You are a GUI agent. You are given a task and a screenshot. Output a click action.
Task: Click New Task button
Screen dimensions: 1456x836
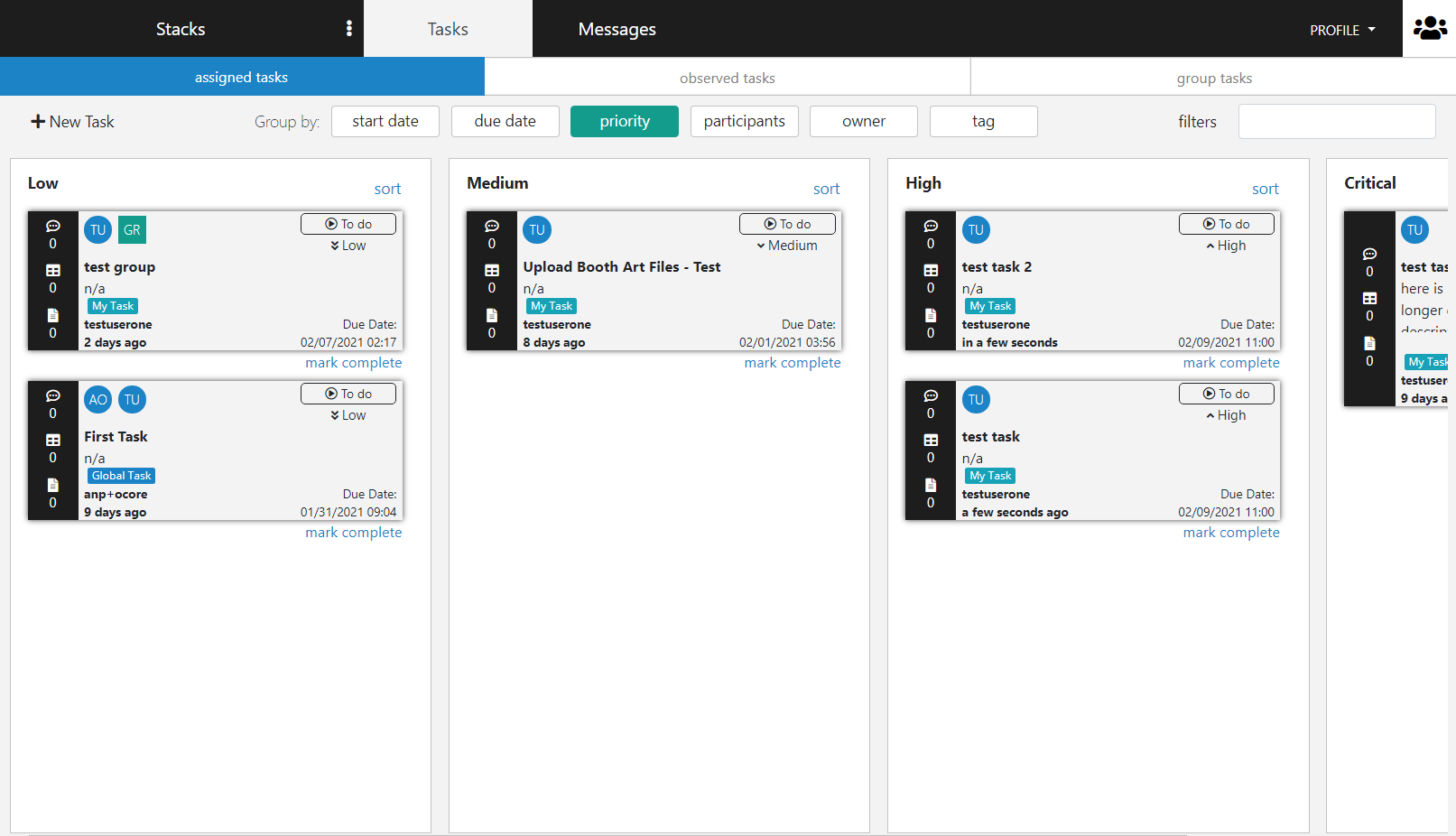pos(73,122)
